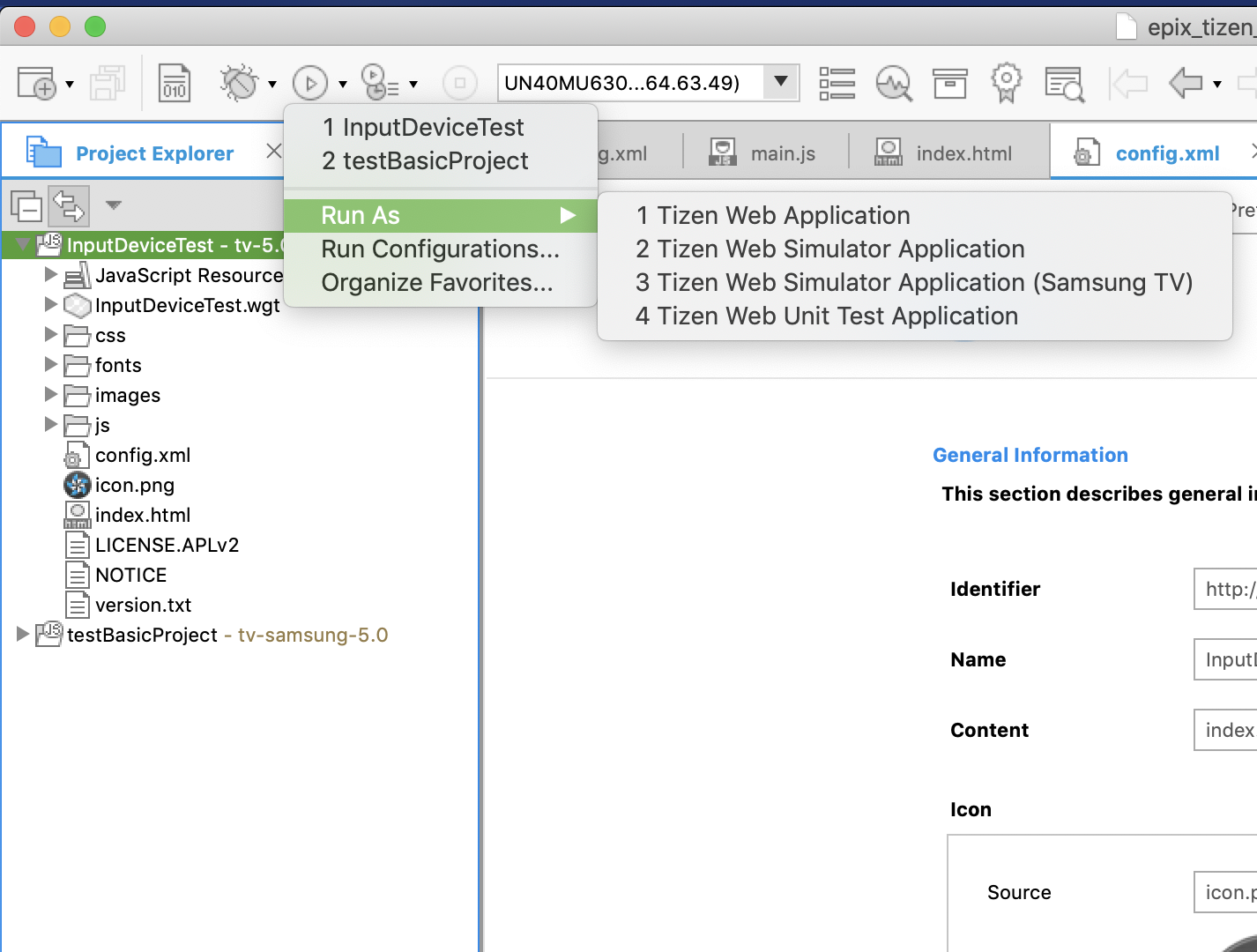Click the Run External Tools icon

(x=380, y=82)
